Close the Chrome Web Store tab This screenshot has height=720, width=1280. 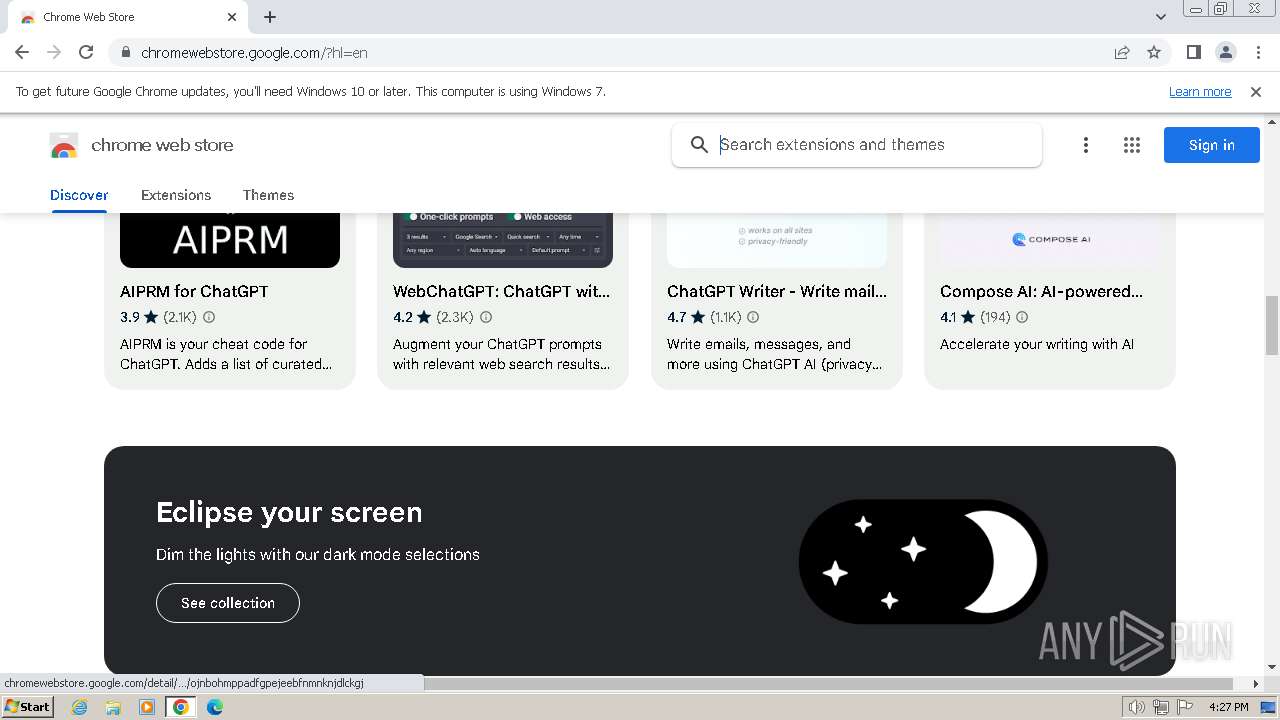tap(232, 17)
